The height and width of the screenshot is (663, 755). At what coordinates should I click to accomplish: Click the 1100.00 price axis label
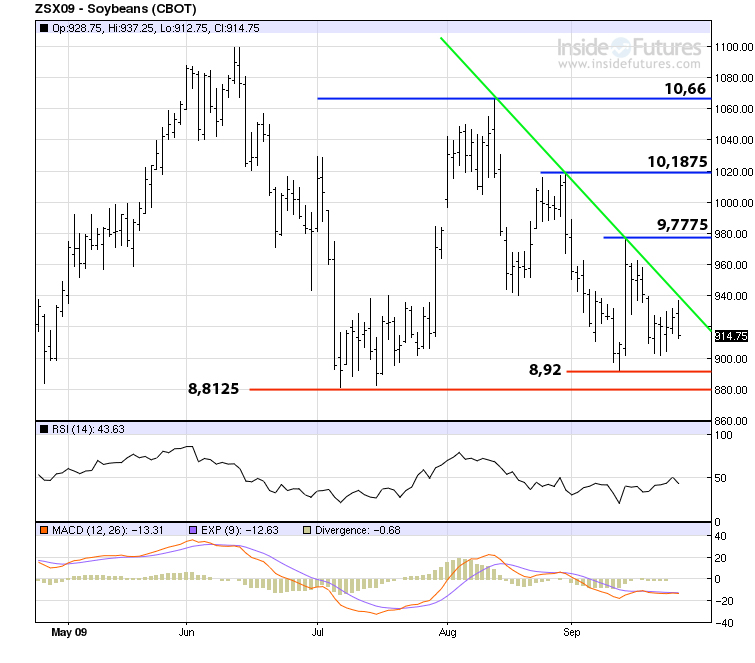(x=732, y=47)
